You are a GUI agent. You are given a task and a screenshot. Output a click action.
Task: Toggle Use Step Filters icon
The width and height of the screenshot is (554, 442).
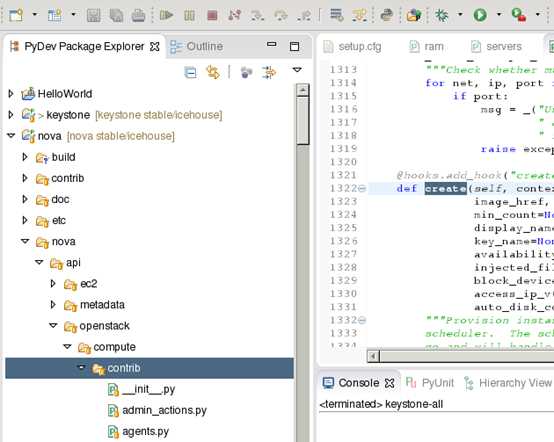[x=360, y=15]
